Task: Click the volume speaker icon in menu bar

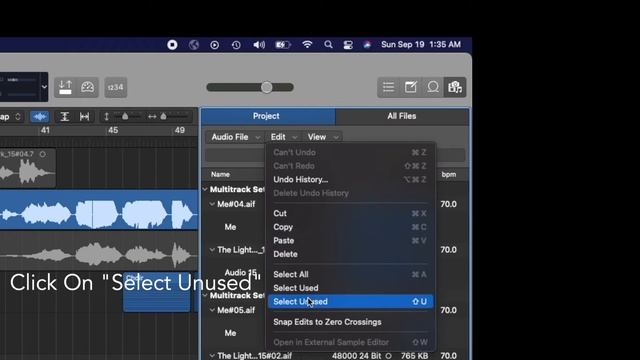Action: 259,44
